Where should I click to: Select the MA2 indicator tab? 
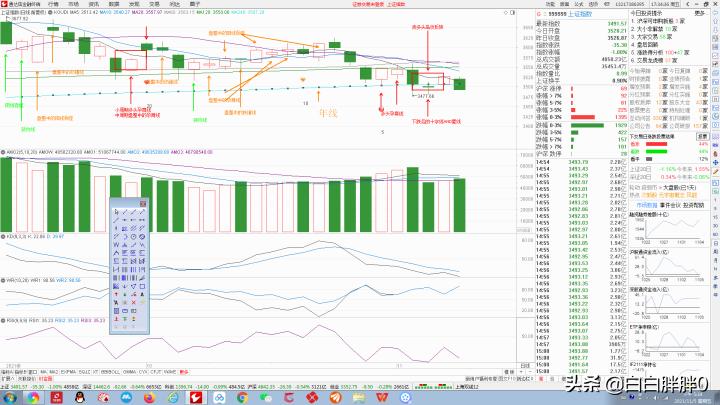tap(54, 372)
